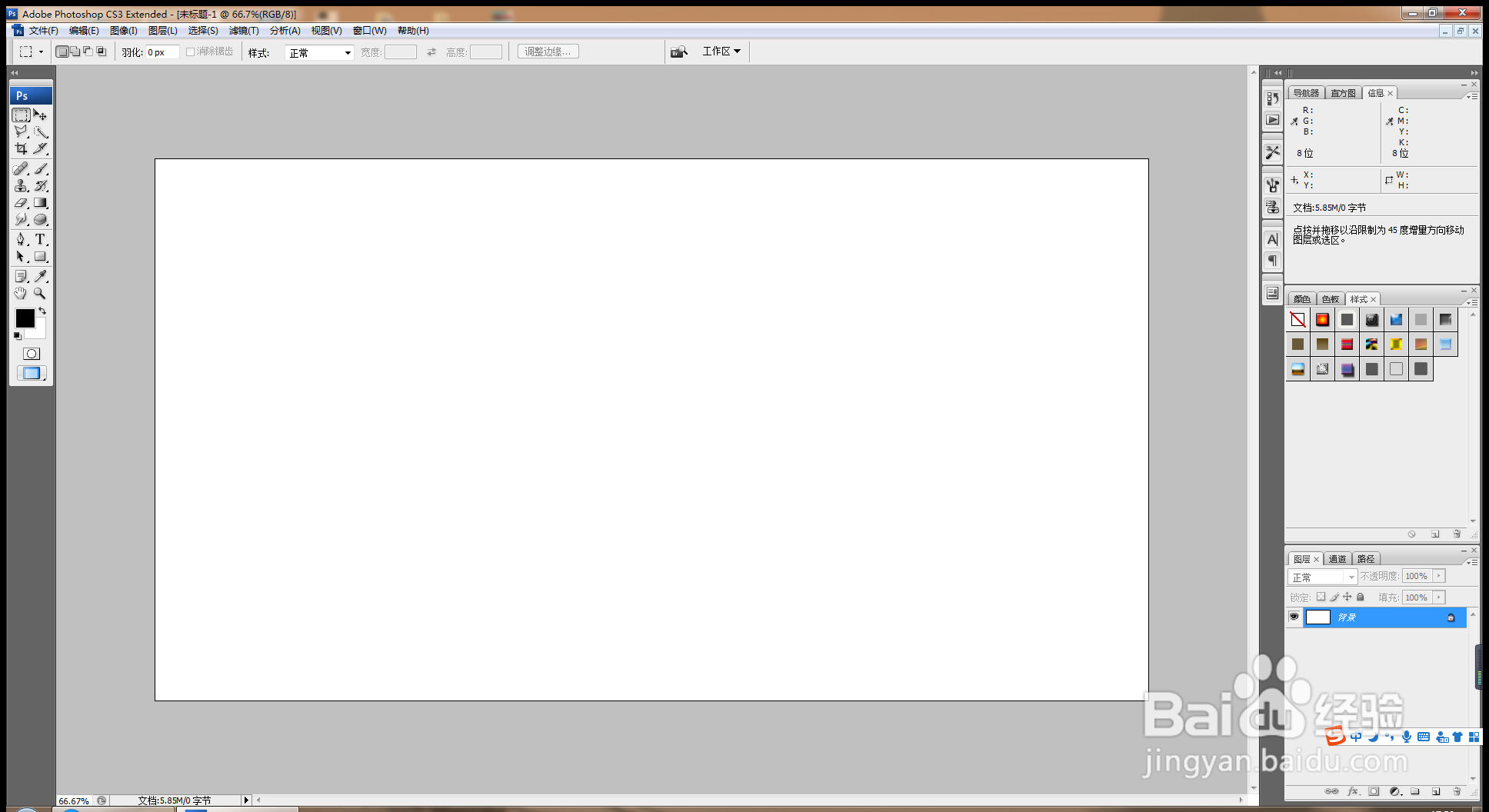Select the Sponge tool
The width and height of the screenshot is (1489, 812).
click(41, 220)
